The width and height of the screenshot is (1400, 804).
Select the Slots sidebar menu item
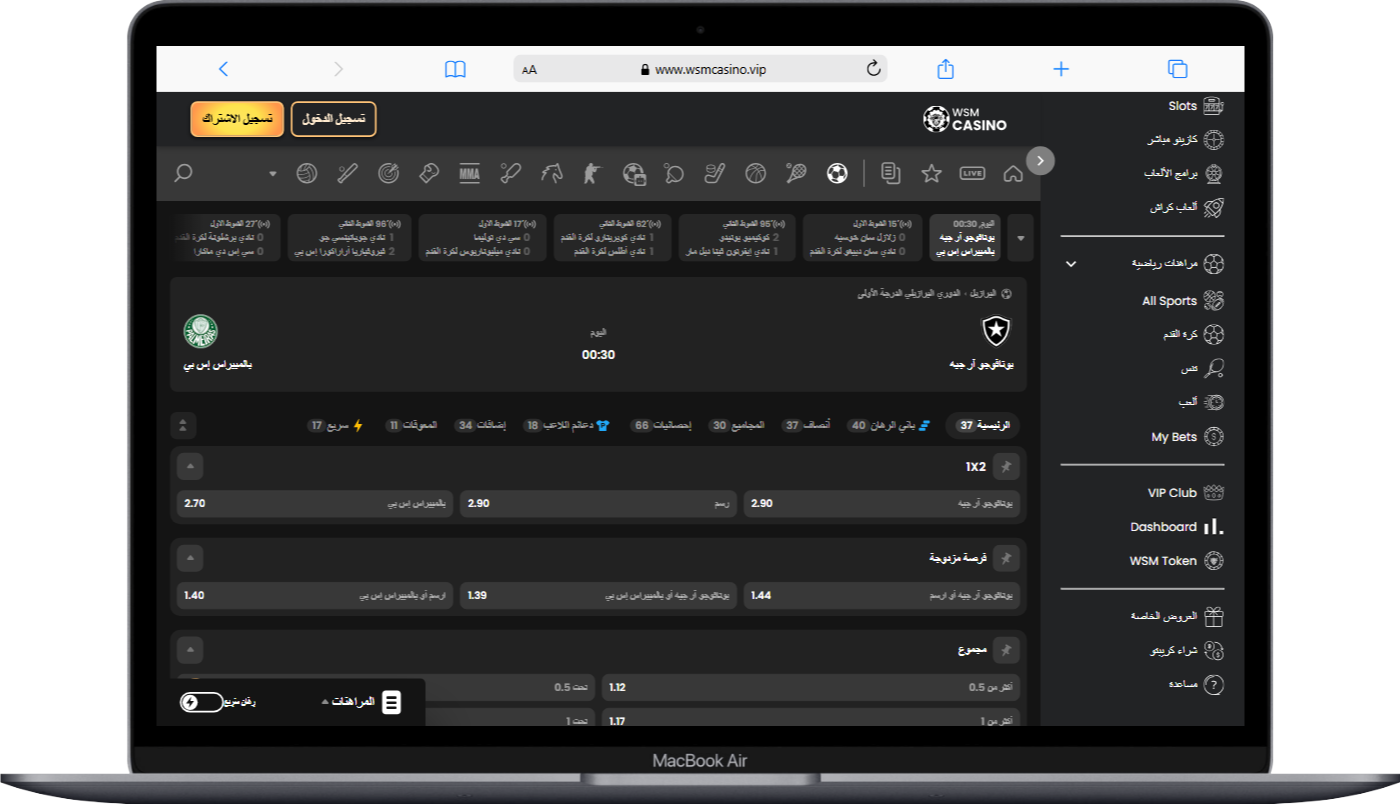tap(1183, 106)
